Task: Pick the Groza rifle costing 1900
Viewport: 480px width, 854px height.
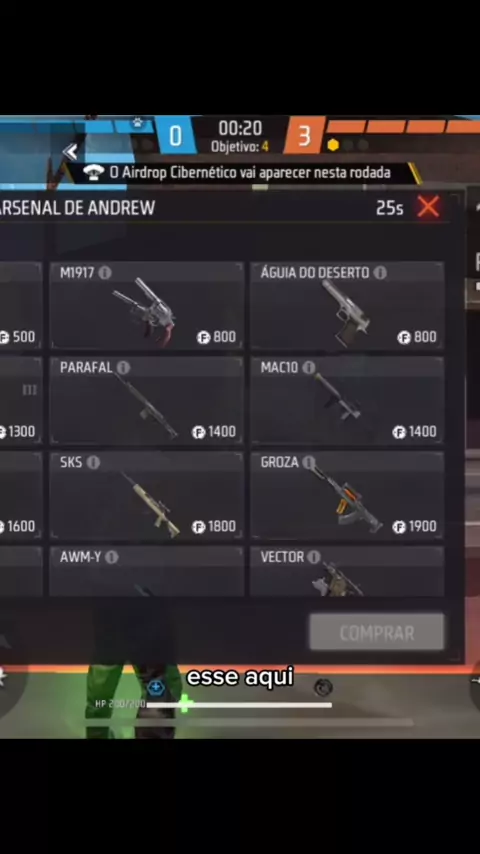Action: tap(347, 495)
